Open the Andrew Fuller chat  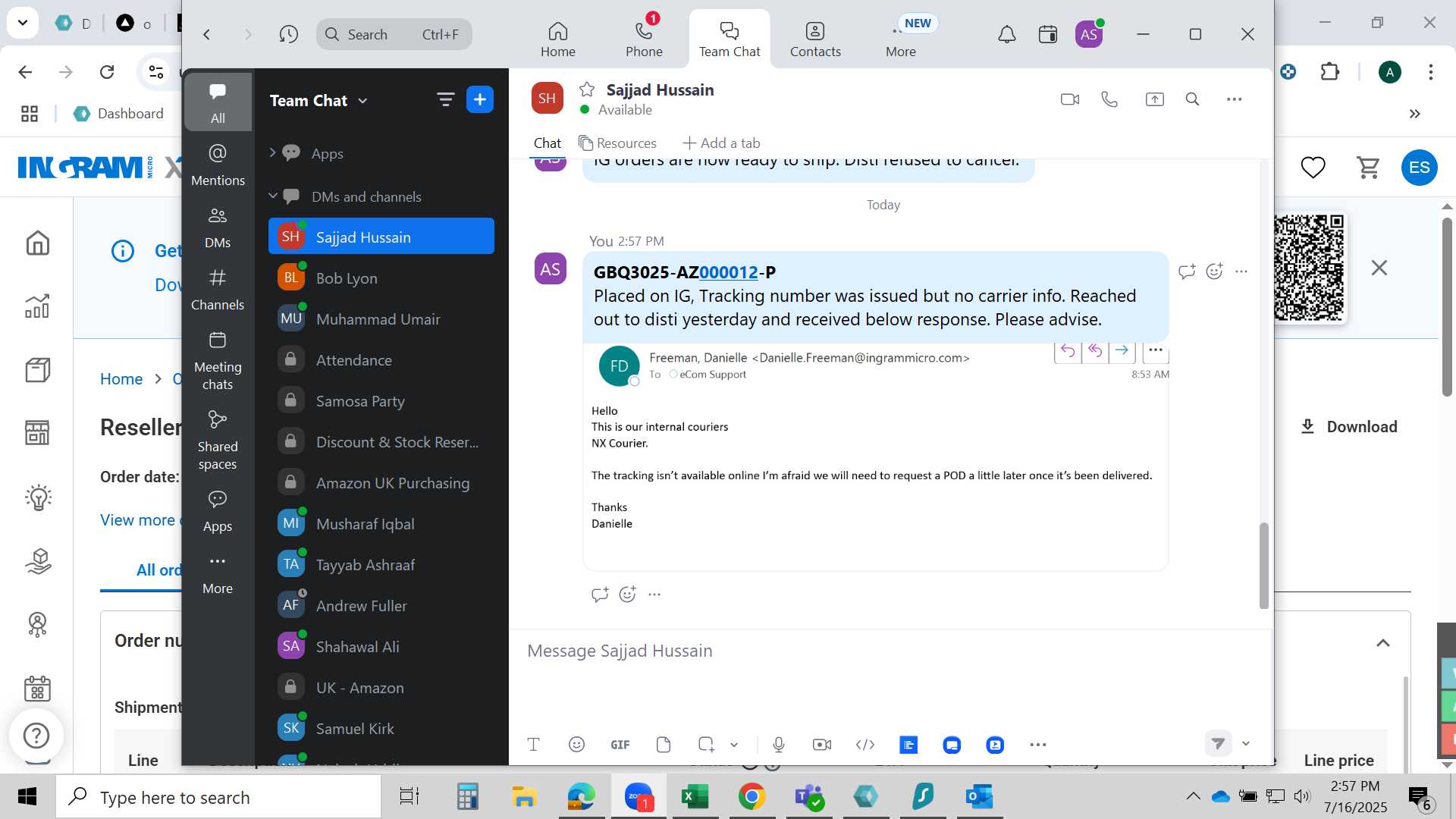pyautogui.click(x=381, y=605)
